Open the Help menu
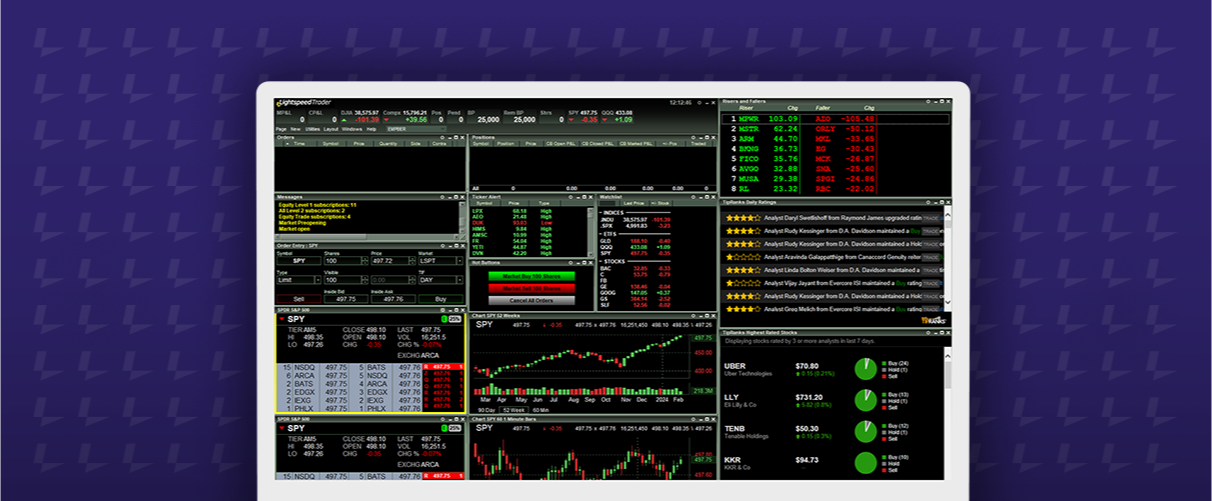This screenshot has width=1212, height=501. (x=371, y=129)
